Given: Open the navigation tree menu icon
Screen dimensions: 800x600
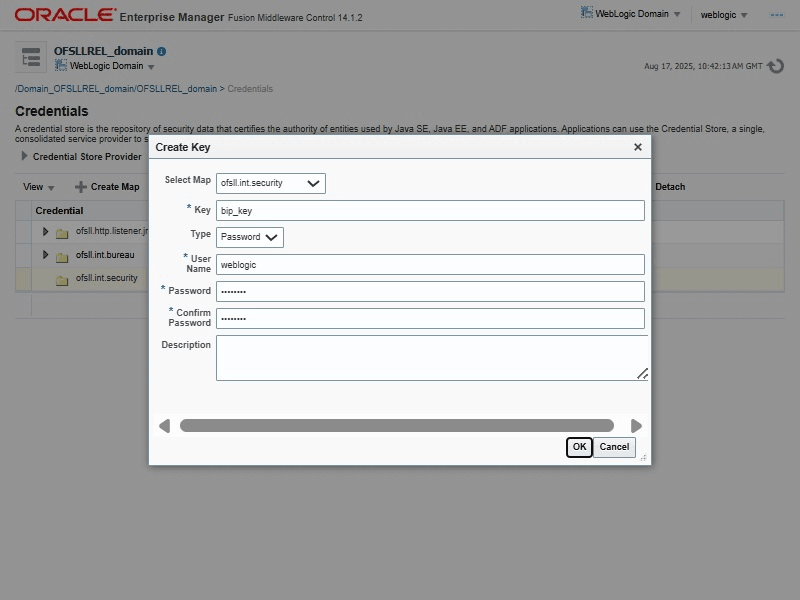Looking at the screenshot, I should point(31,57).
